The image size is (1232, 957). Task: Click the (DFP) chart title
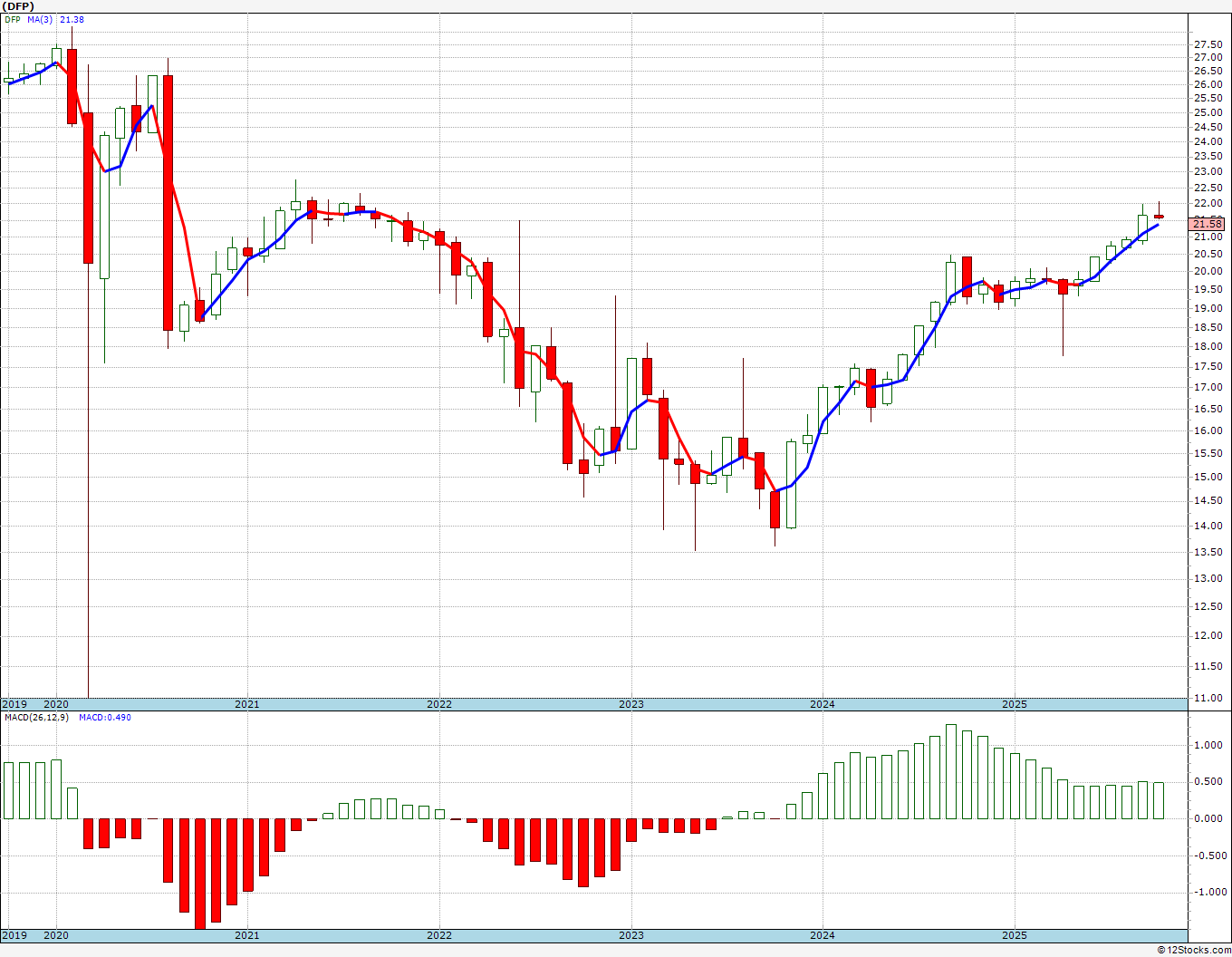pos(17,6)
